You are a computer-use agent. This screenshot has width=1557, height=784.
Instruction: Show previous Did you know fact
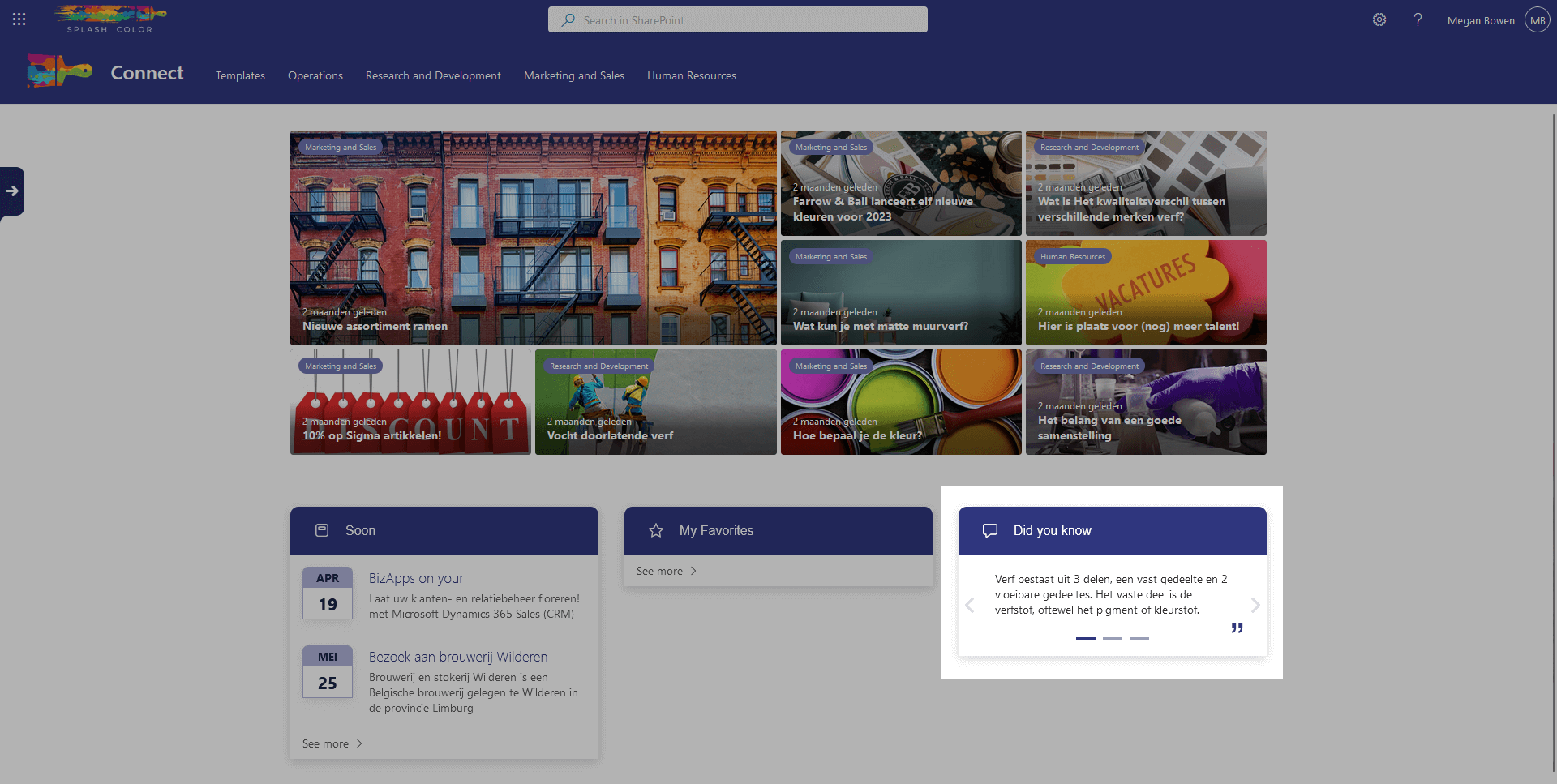(x=970, y=605)
